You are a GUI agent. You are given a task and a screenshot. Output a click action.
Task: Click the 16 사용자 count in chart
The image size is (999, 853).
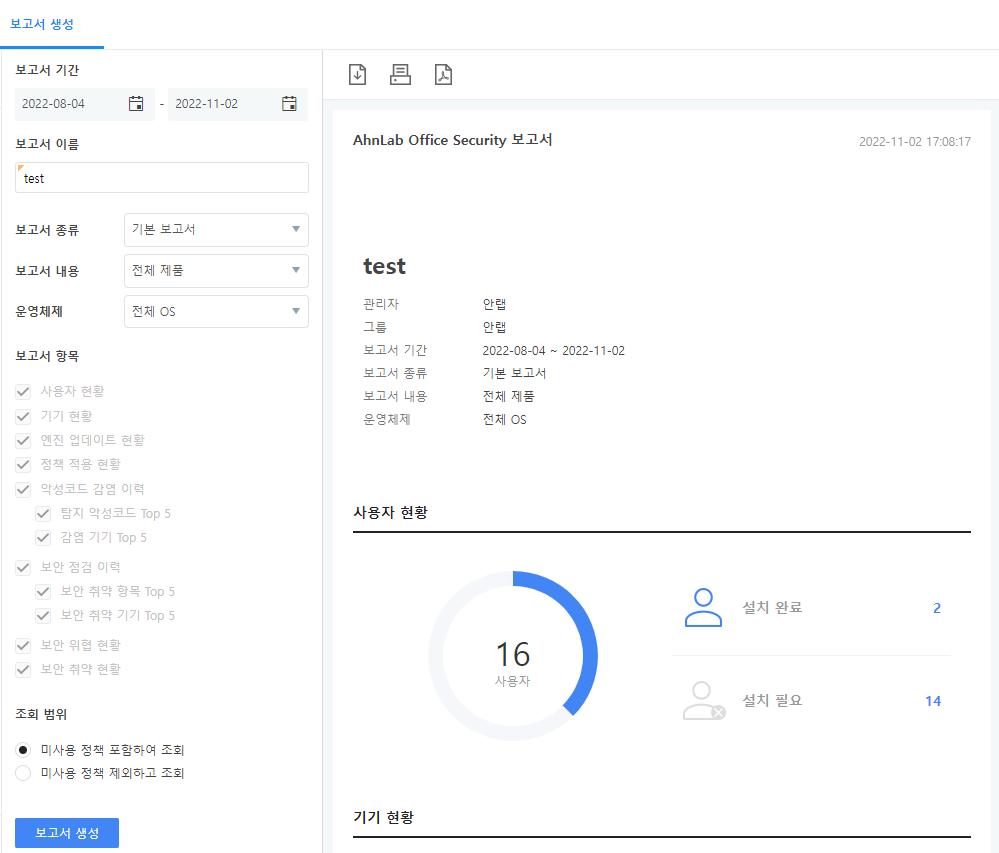tap(513, 663)
